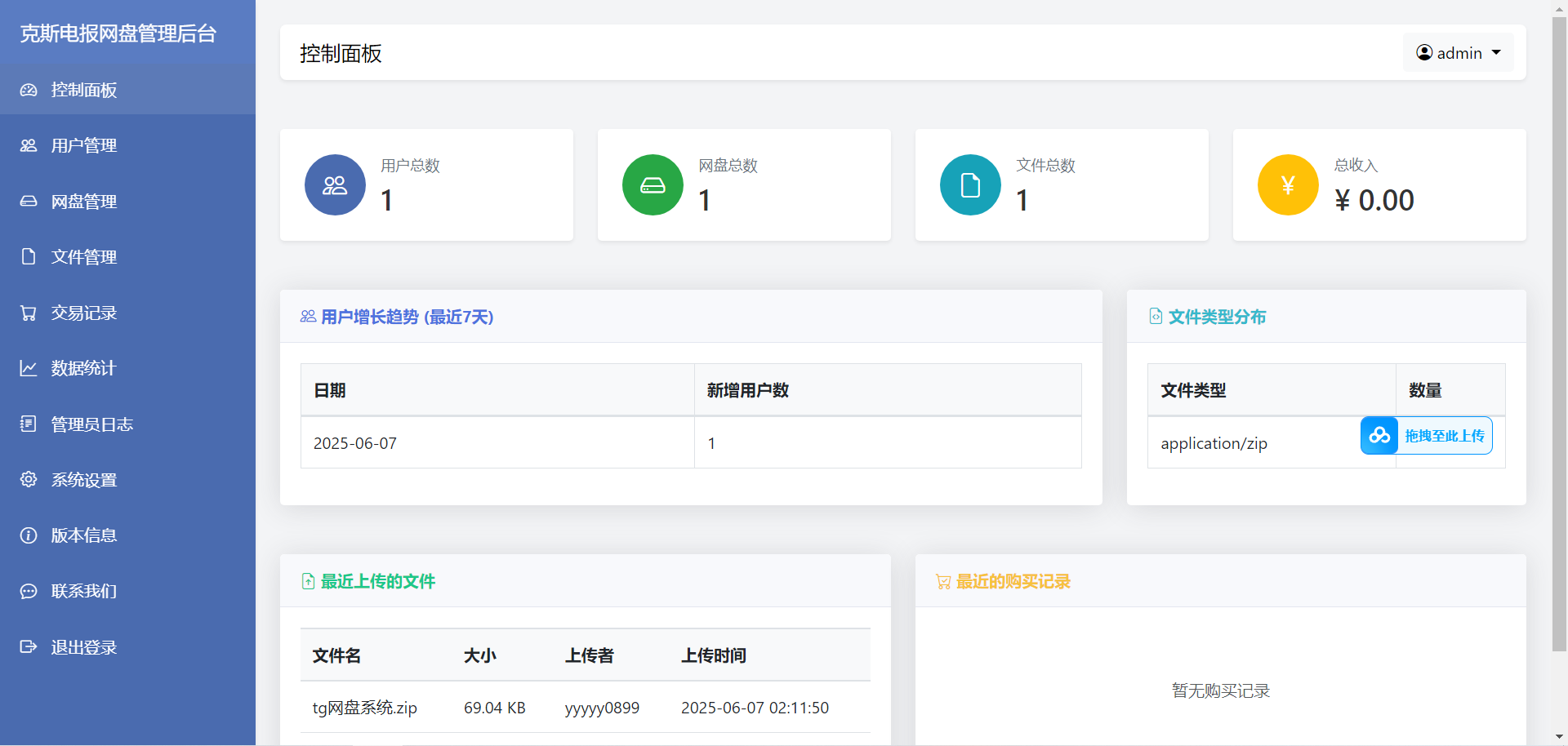Click the 退出登录 logout icon
This screenshot has height=746, width=1568.
coord(29,646)
